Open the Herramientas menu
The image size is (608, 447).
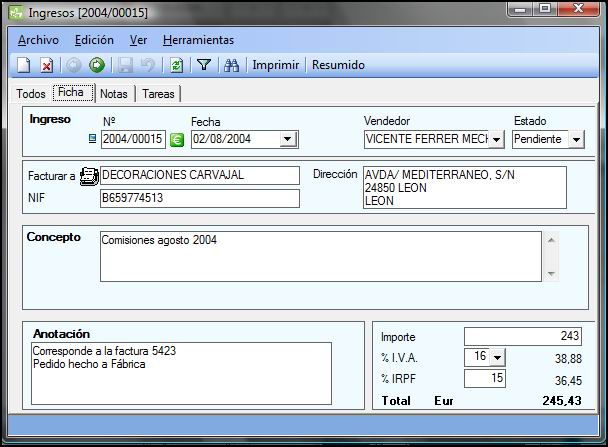pyautogui.click(x=198, y=40)
